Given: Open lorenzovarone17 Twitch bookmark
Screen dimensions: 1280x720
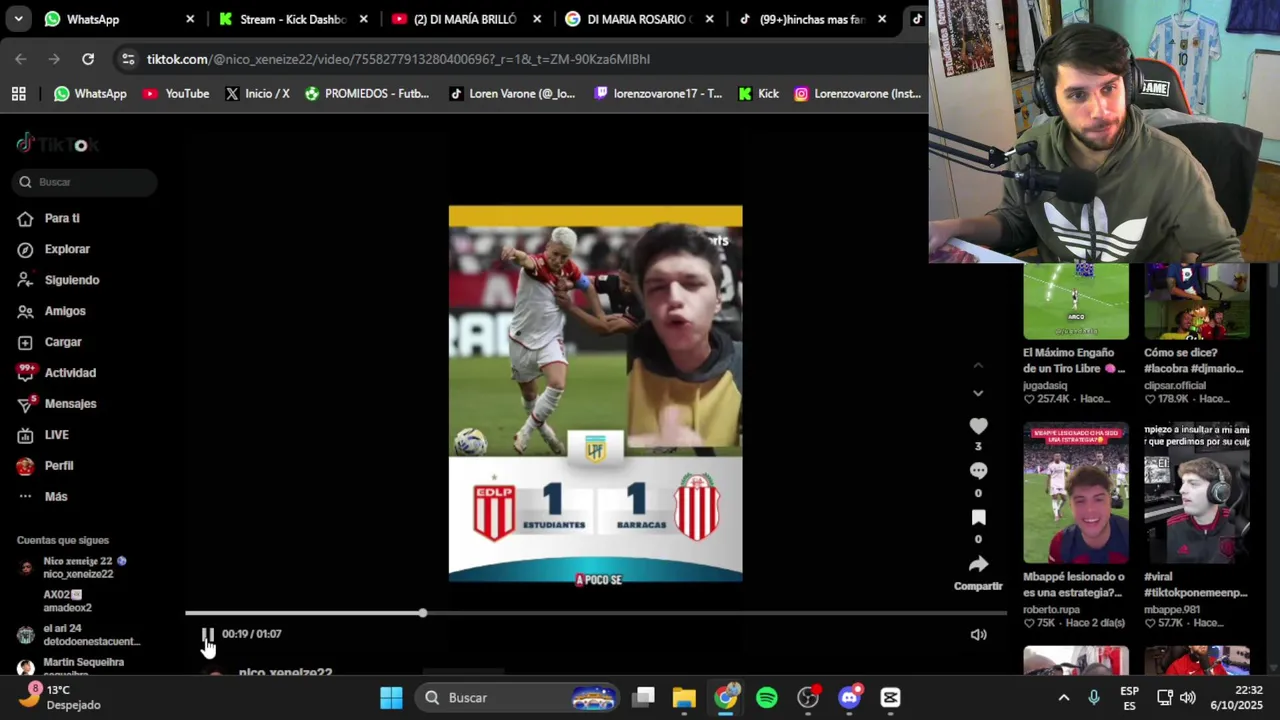Looking at the screenshot, I should point(657,93).
